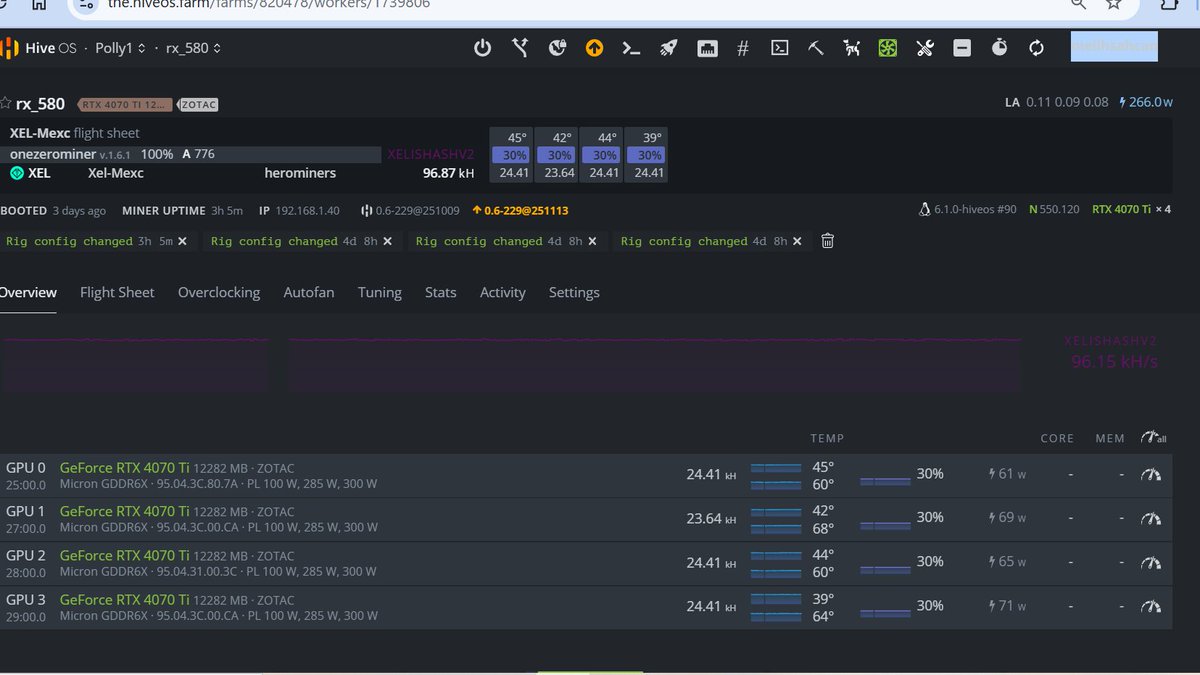1200x675 pixels.
Task: Click the 6.1.0-hiveos #90 kernel text
Action: point(968,210)
